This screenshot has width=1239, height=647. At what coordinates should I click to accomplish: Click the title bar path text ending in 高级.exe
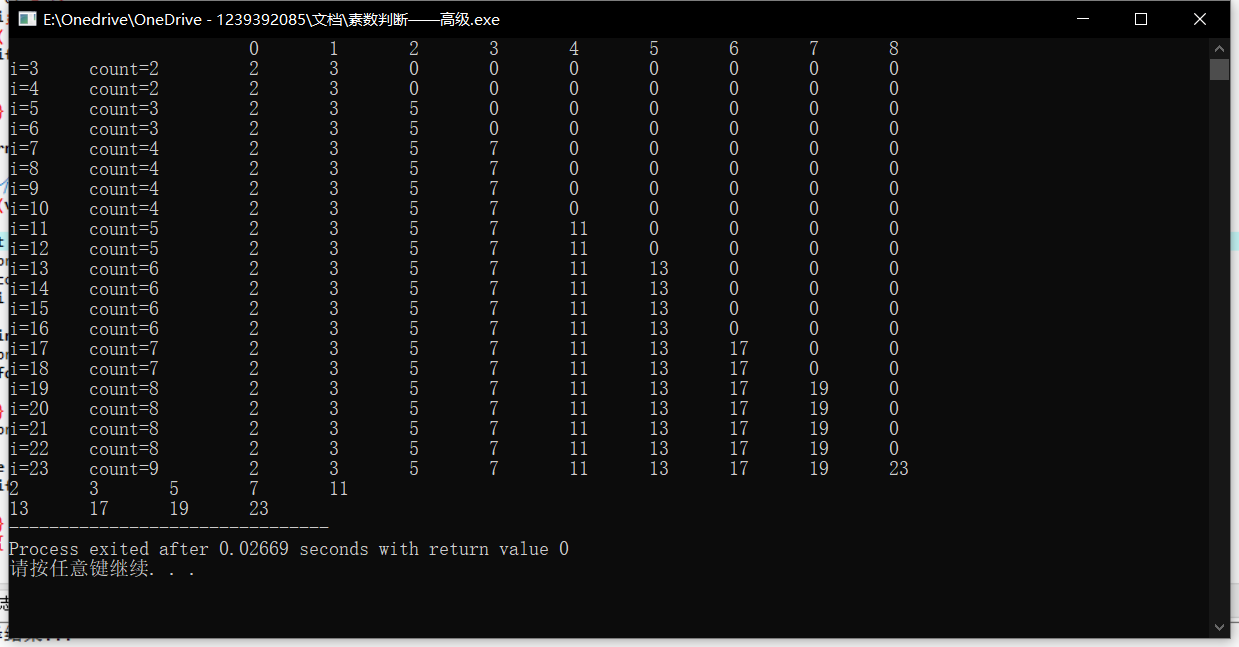[x=268, y=18]
